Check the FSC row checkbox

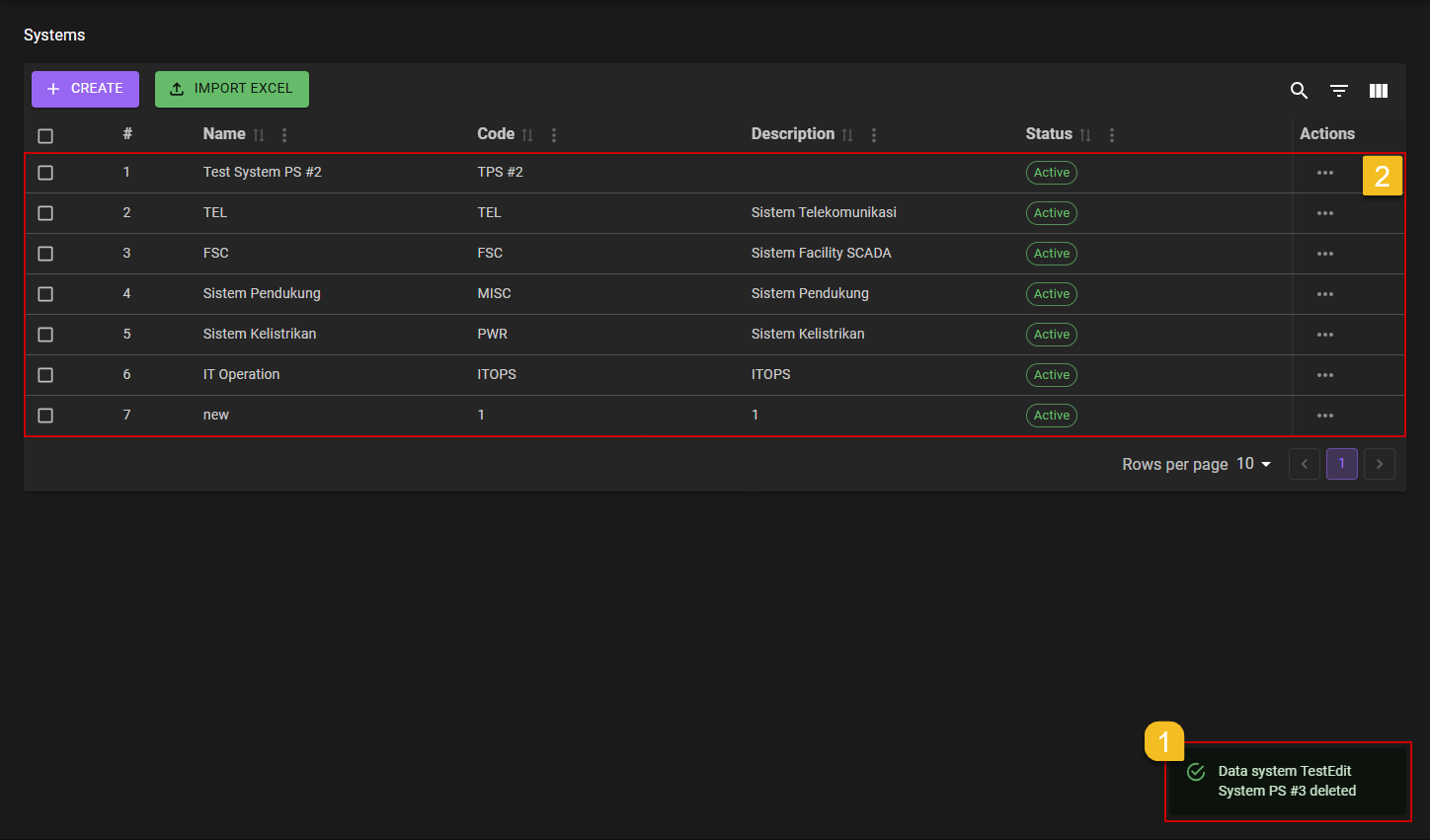pyautogui.click(x=45, y=254)
